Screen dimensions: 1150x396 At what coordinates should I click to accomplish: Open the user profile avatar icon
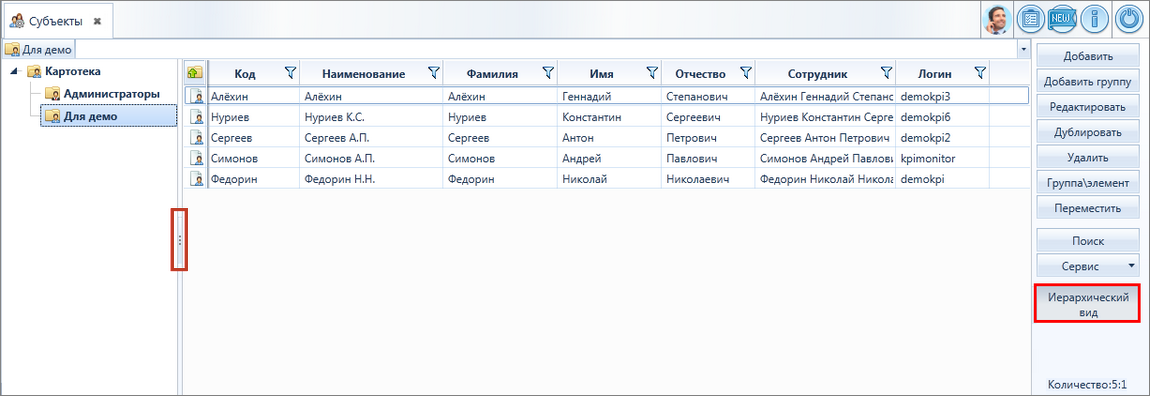(997, 20)
